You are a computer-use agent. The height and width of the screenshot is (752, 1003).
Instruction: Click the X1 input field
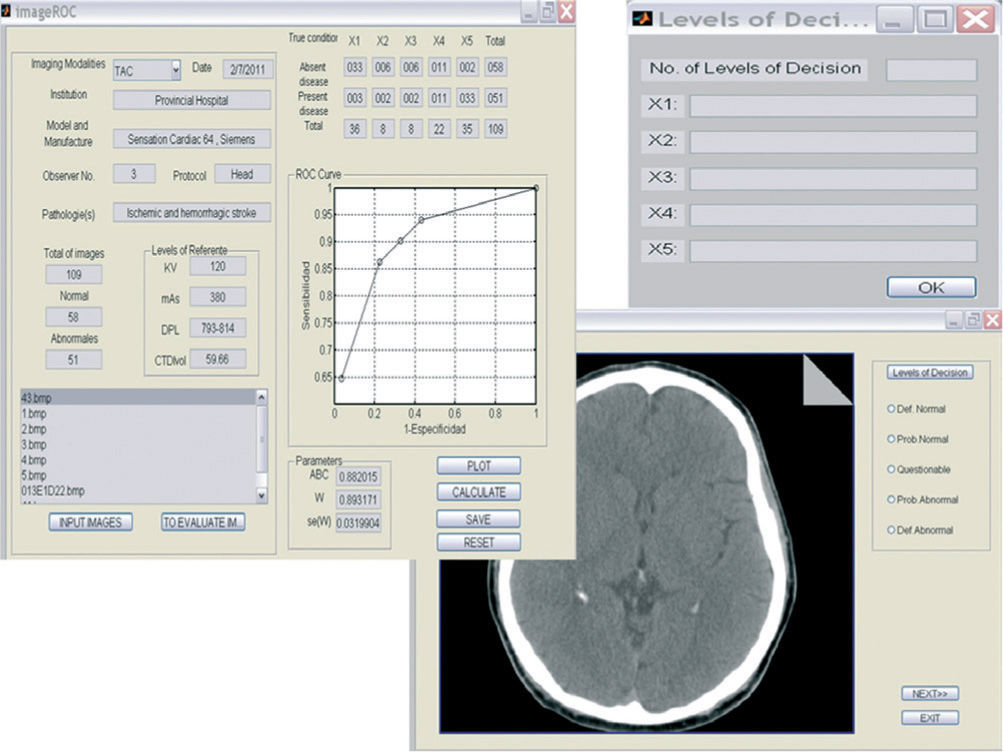point(832,106)
